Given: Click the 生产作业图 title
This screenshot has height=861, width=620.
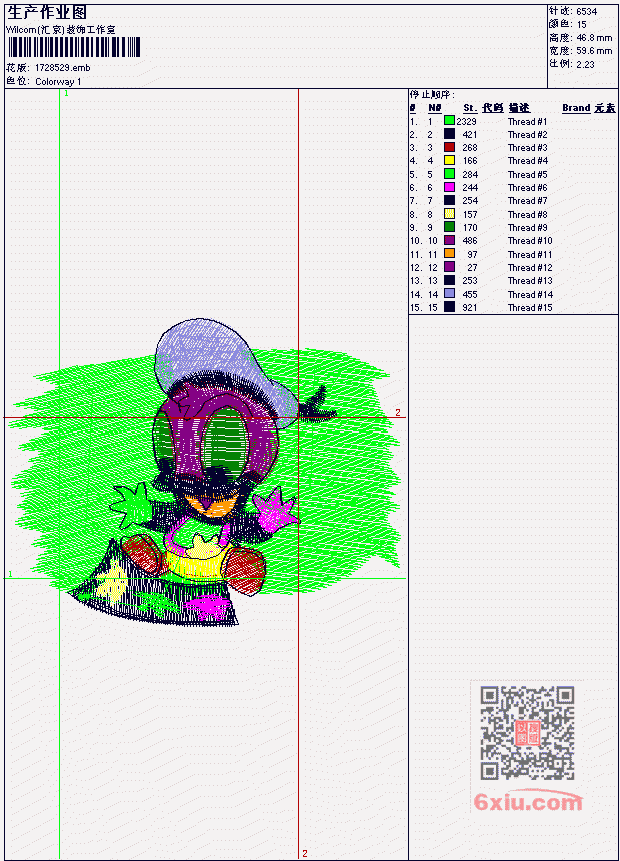Looking at the screenshot, I should (x=47, y=13).
